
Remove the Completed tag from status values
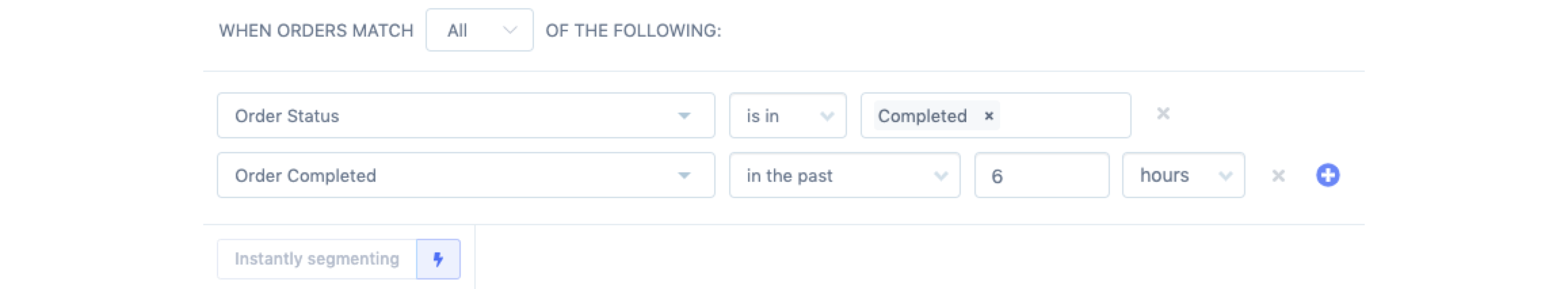tap(989, 116)
